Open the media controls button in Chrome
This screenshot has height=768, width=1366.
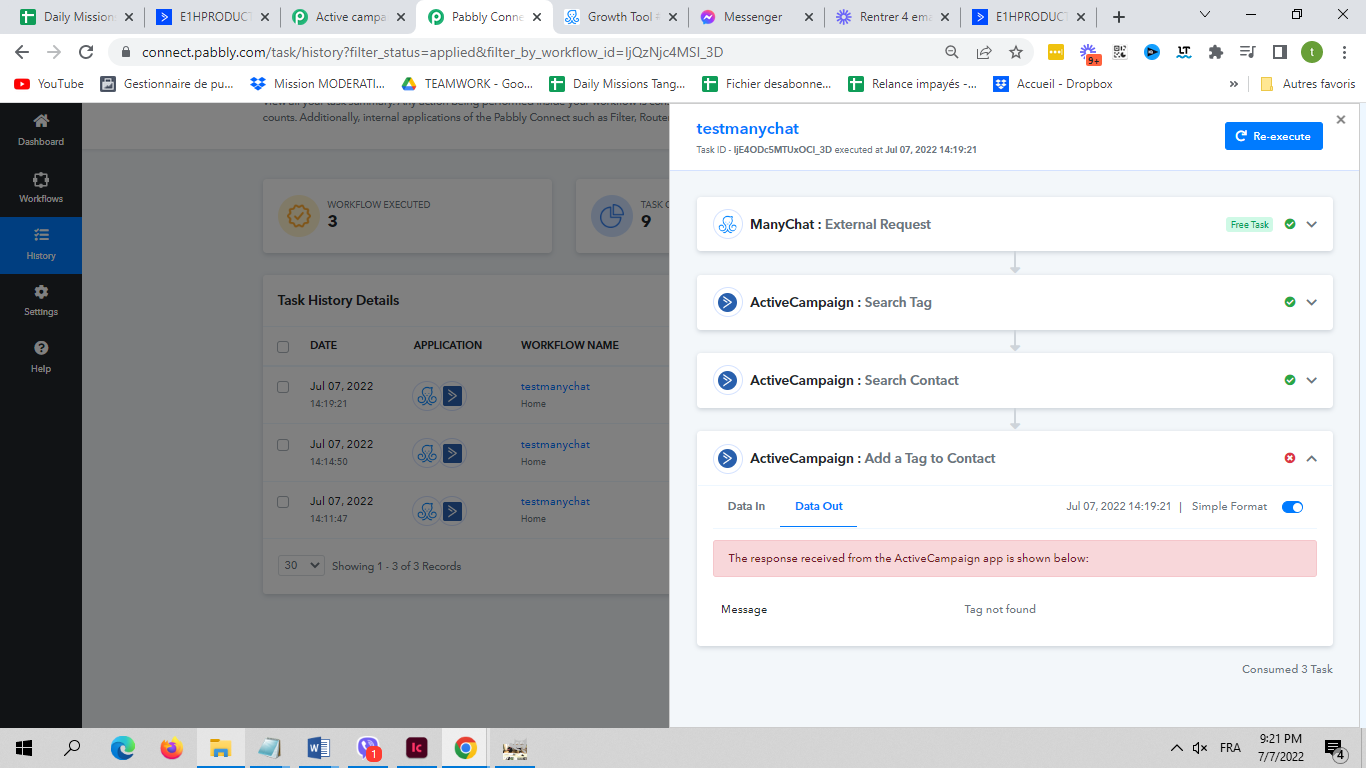[x=1247, y=52]
